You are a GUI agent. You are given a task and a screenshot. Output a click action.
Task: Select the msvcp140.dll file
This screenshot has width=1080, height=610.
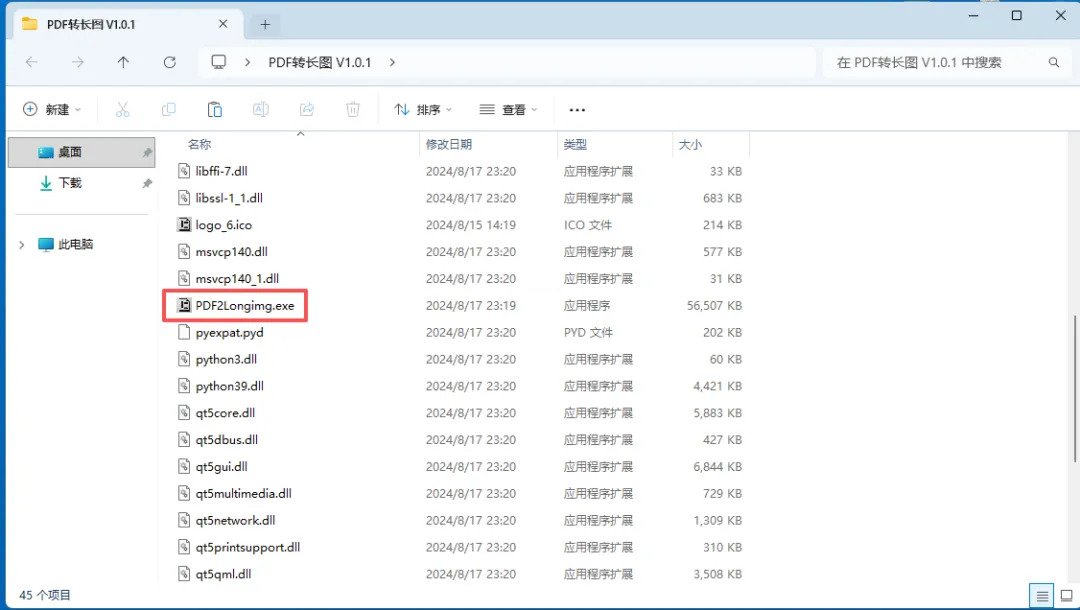231,251
